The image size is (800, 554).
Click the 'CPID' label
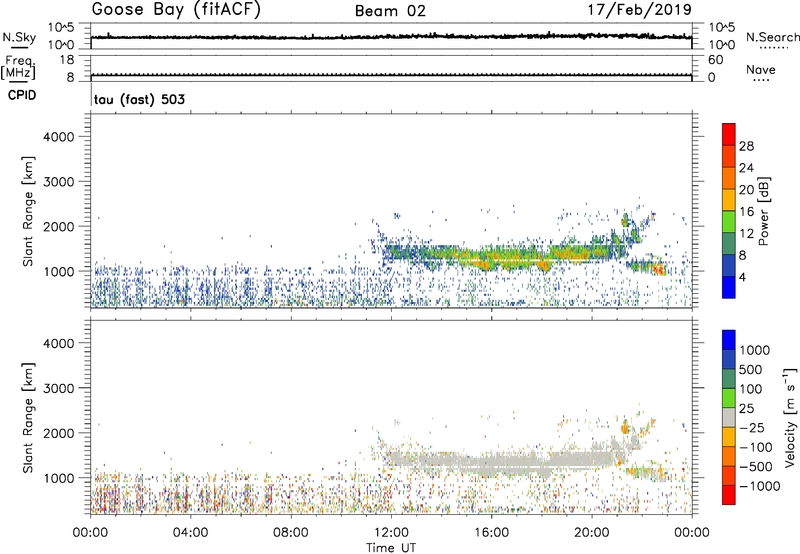(22, 95)
